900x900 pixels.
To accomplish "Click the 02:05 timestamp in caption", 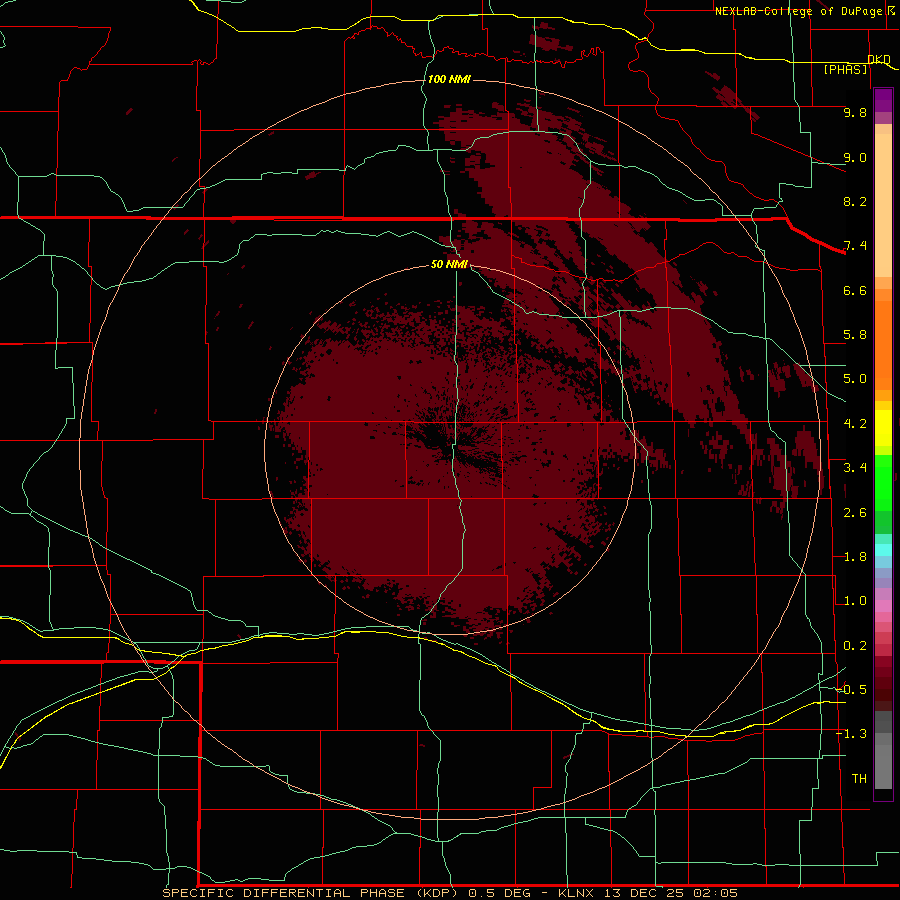I will (x=715, y=893).
